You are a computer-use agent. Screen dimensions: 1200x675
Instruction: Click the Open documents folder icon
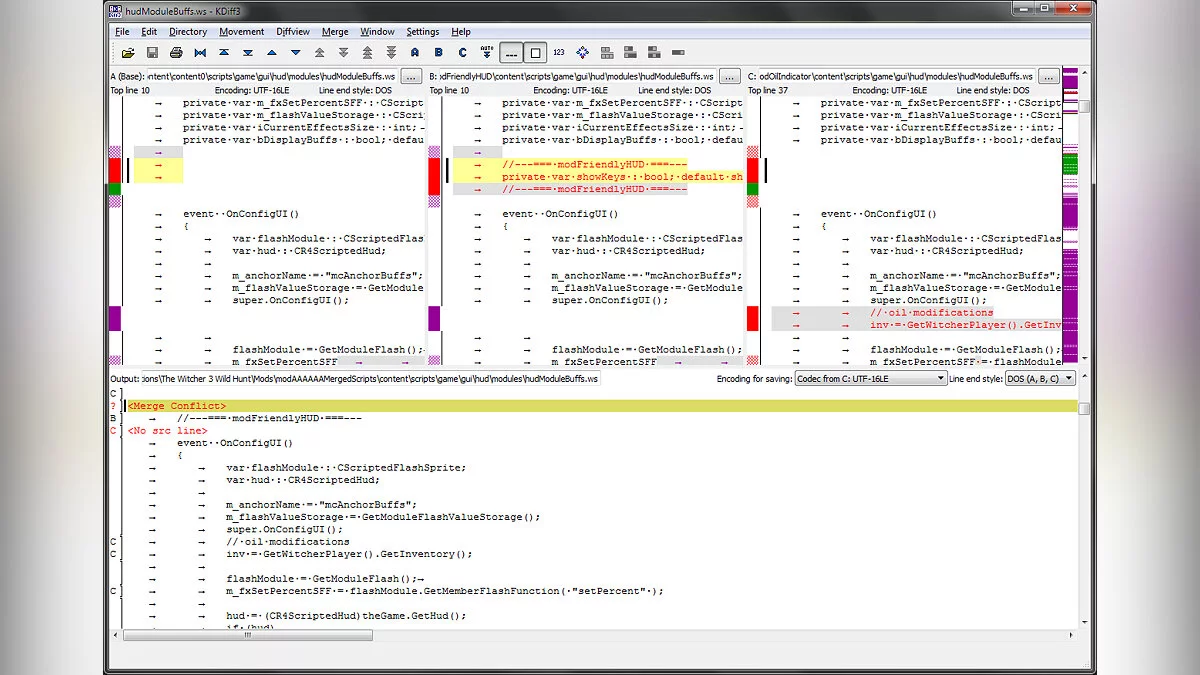[128, 52]
